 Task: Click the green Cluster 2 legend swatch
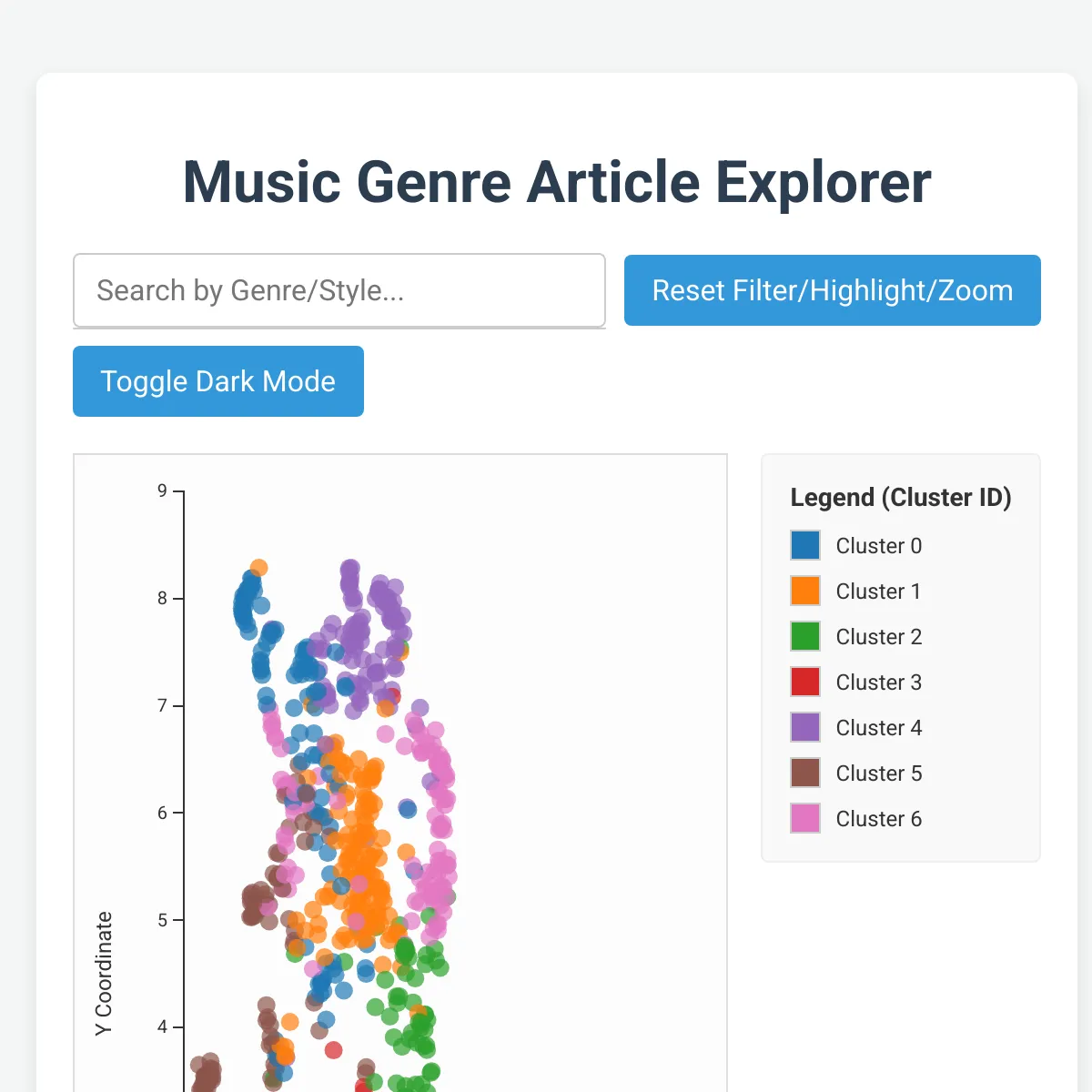tap(804, 636)
